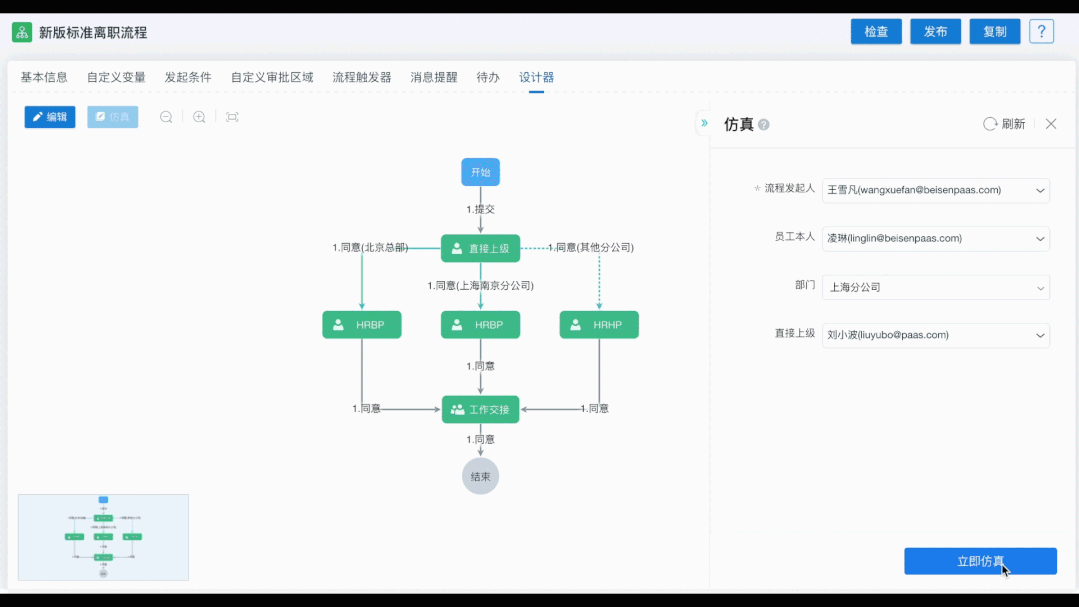Zoom out the flow canvas

(166, 117)
